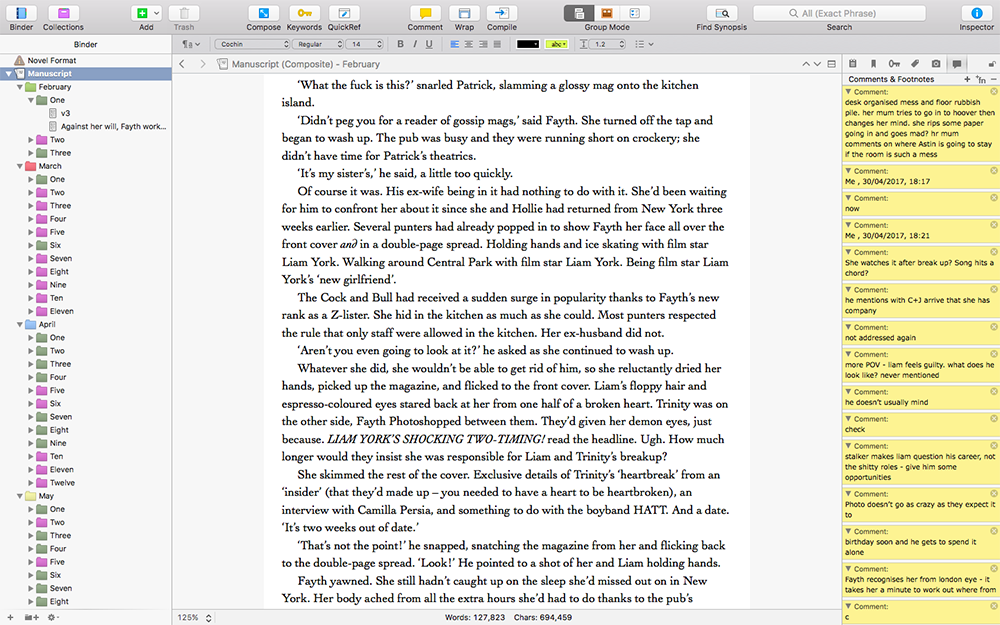The height and width of the screenshot is (625, 1000).
Task: Open list style dropdown
Action: coord(644,44)
